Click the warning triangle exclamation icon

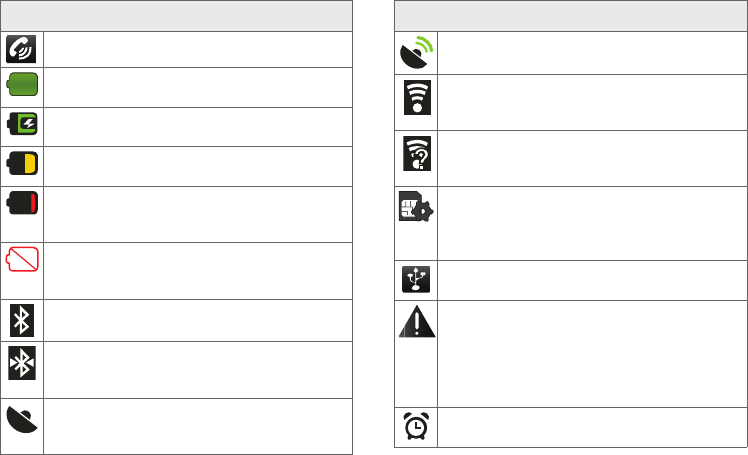[417, 321]
